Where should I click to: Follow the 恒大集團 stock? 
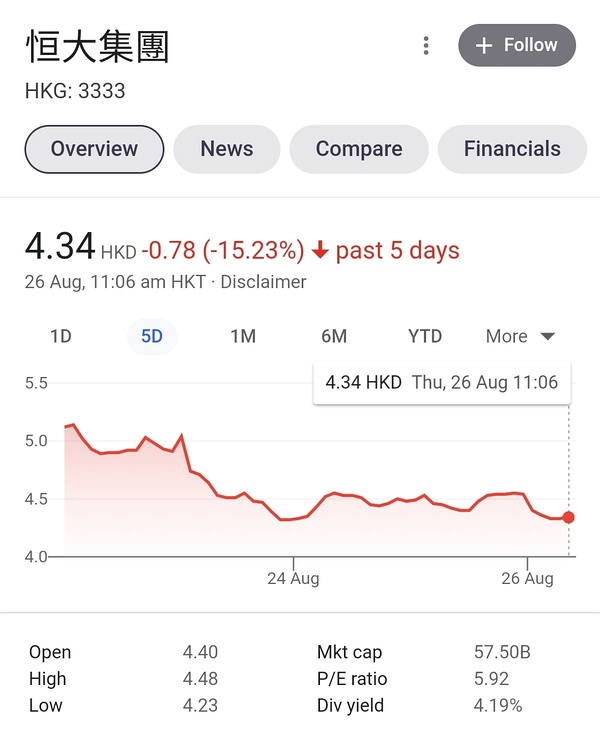517,46
